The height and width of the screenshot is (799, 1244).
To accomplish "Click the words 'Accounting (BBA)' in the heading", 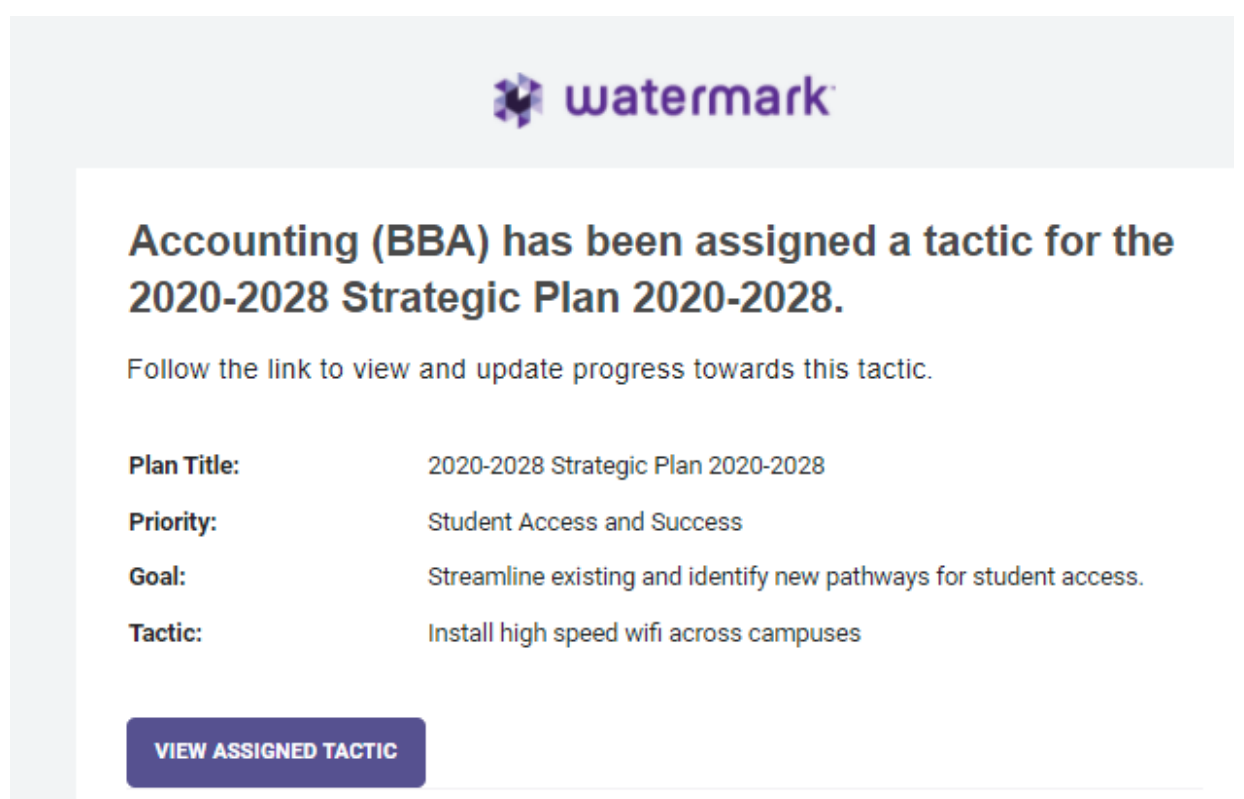I will click(308, 243).
